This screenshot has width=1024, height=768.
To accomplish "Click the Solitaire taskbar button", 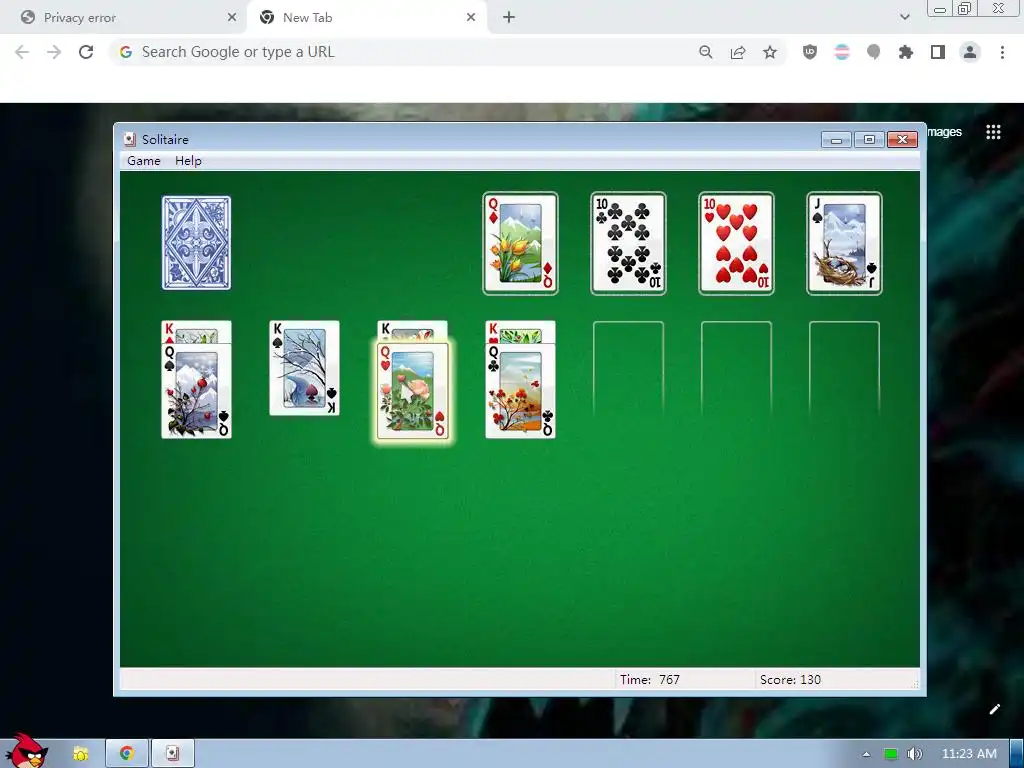I will [172, 754].
